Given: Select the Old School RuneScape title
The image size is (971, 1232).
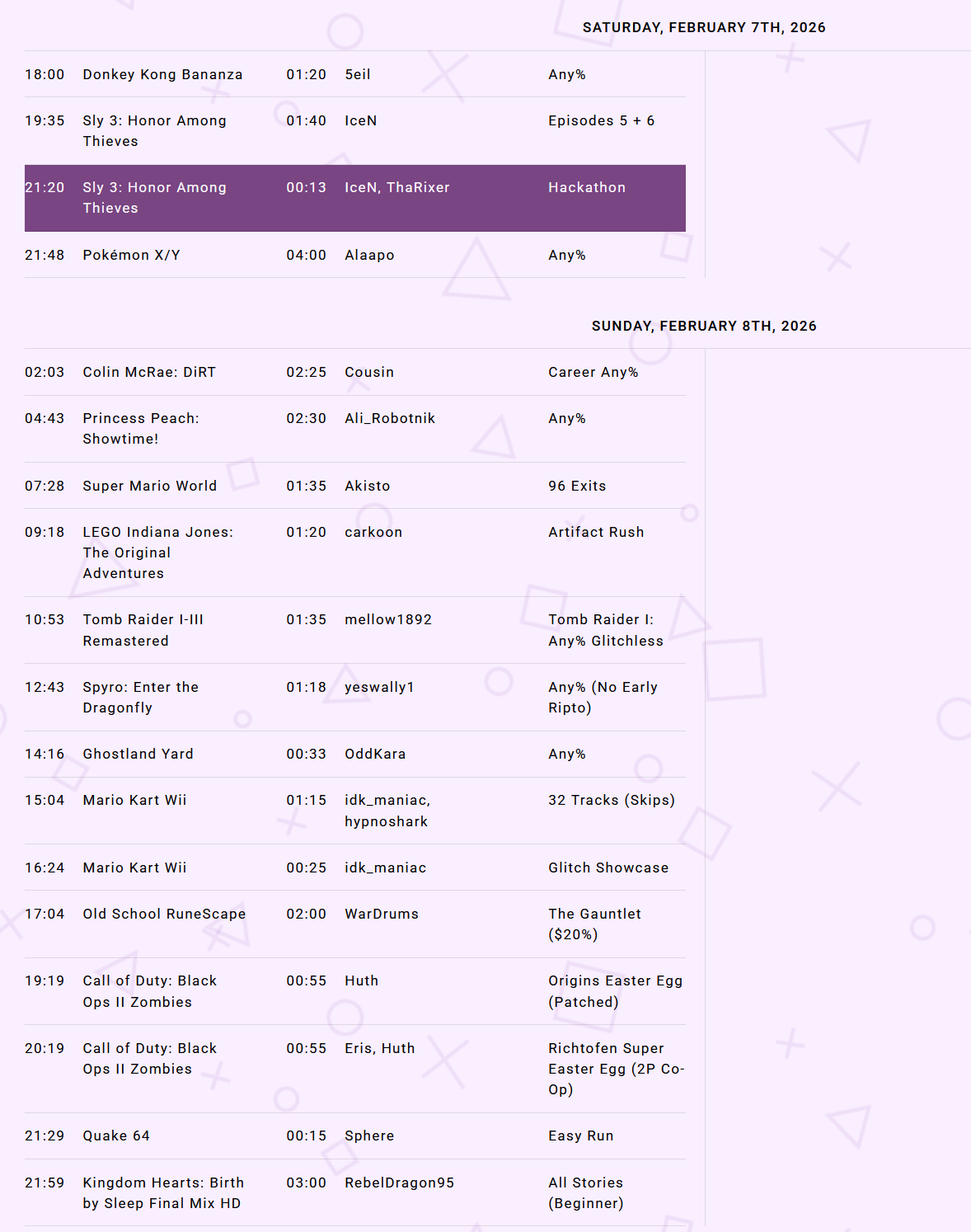Looking at the screenshot, I should tap(164, 914).
